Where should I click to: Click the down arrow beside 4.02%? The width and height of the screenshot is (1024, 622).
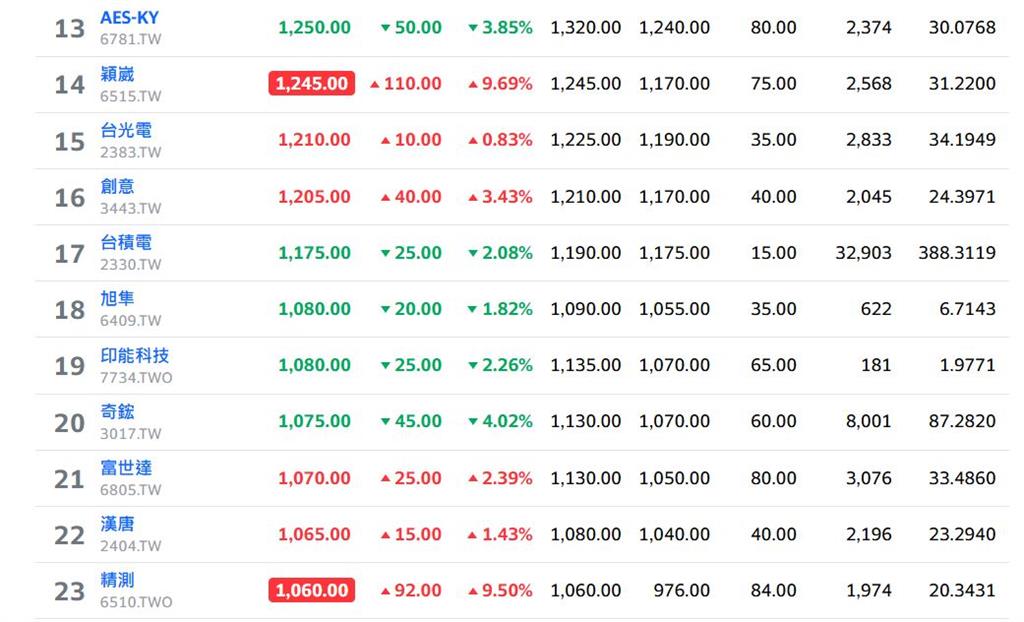click(473, 422)
